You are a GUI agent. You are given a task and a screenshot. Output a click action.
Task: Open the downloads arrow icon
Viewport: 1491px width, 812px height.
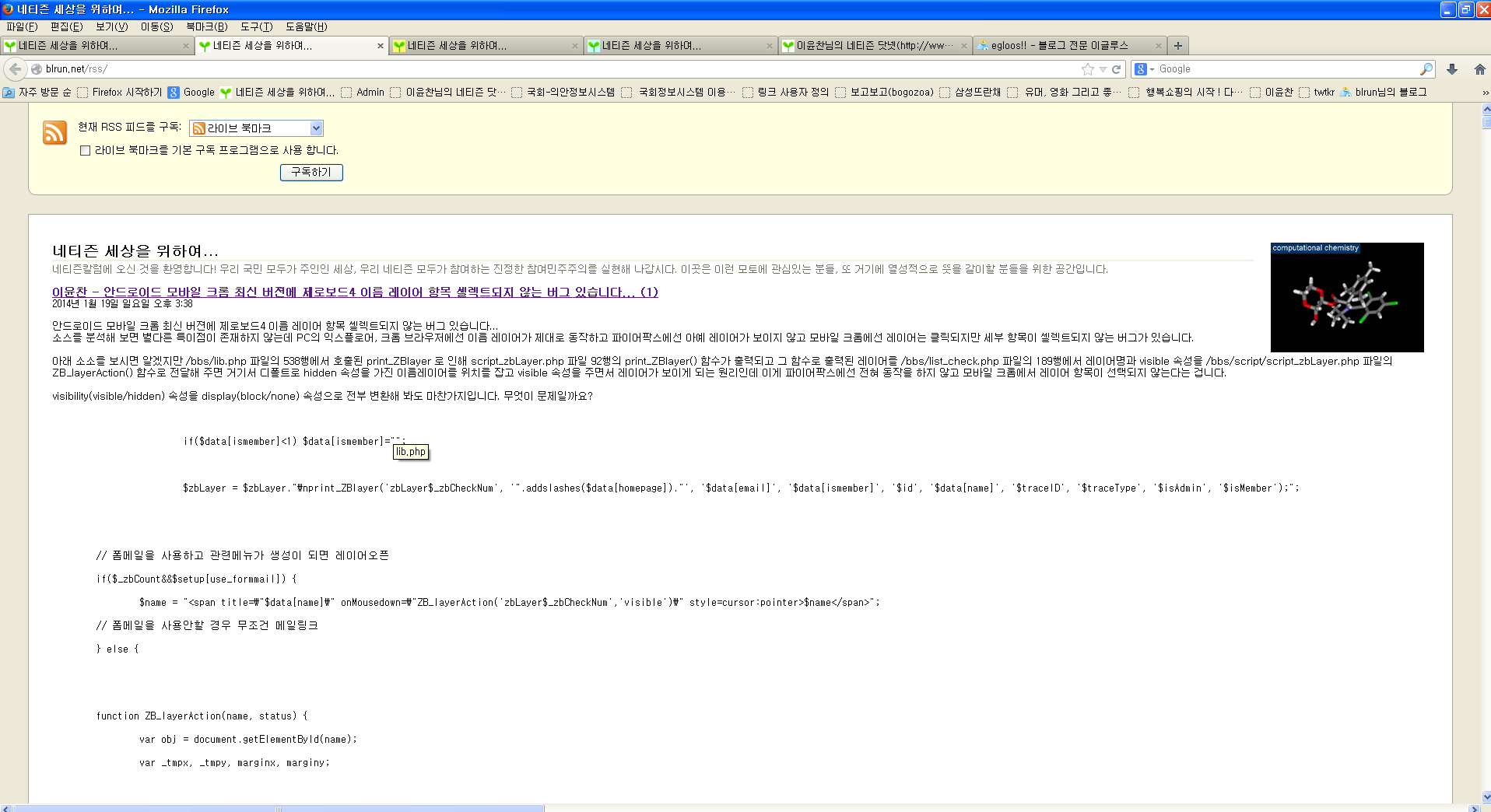click(1452, 69)
